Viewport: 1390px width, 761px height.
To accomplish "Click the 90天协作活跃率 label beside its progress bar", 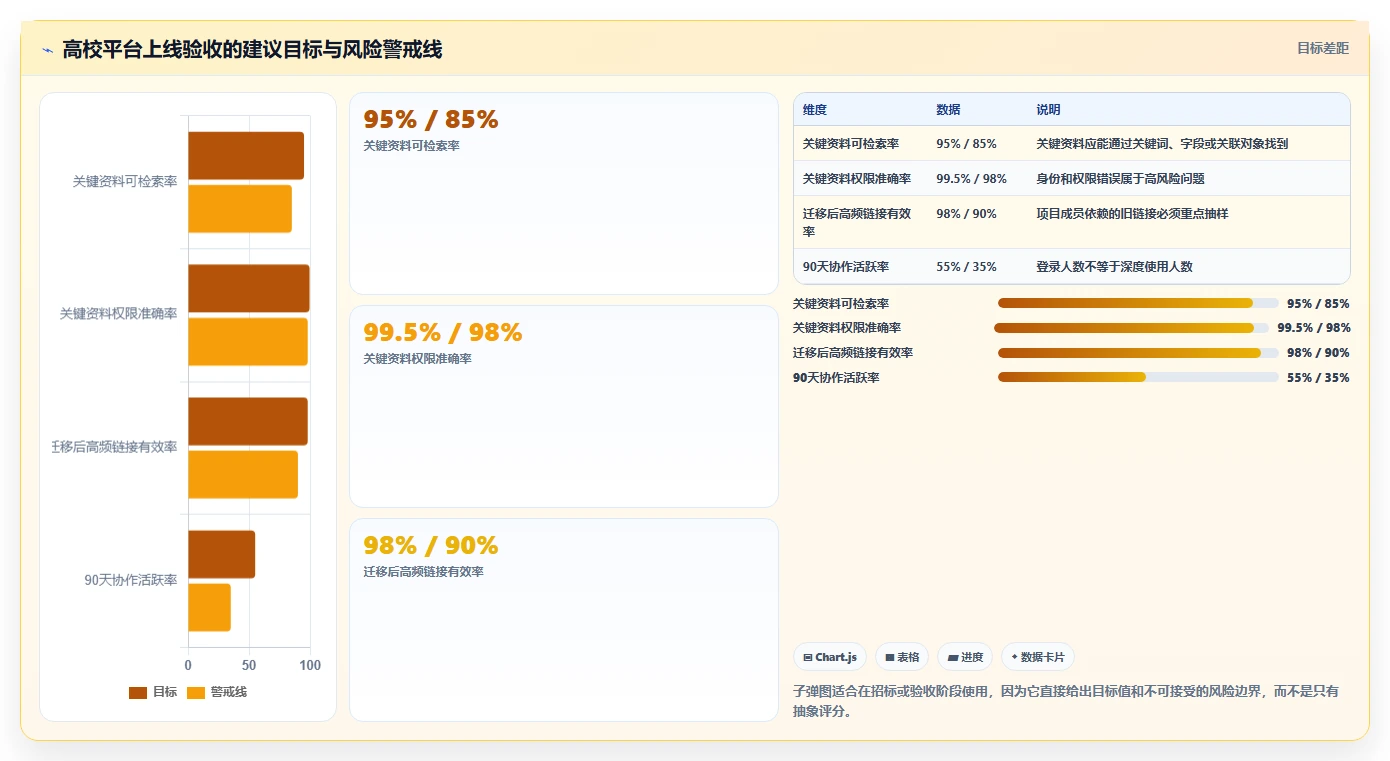I will (836, 378).
